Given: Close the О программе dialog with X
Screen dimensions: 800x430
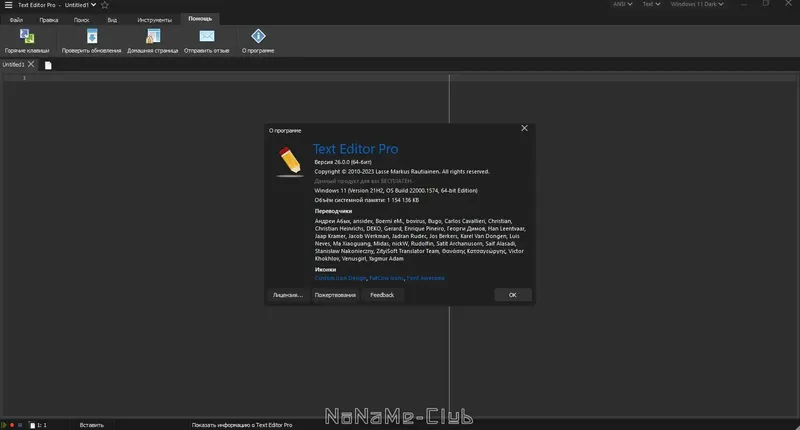Looking at the screenshot, I should [524, 129].
